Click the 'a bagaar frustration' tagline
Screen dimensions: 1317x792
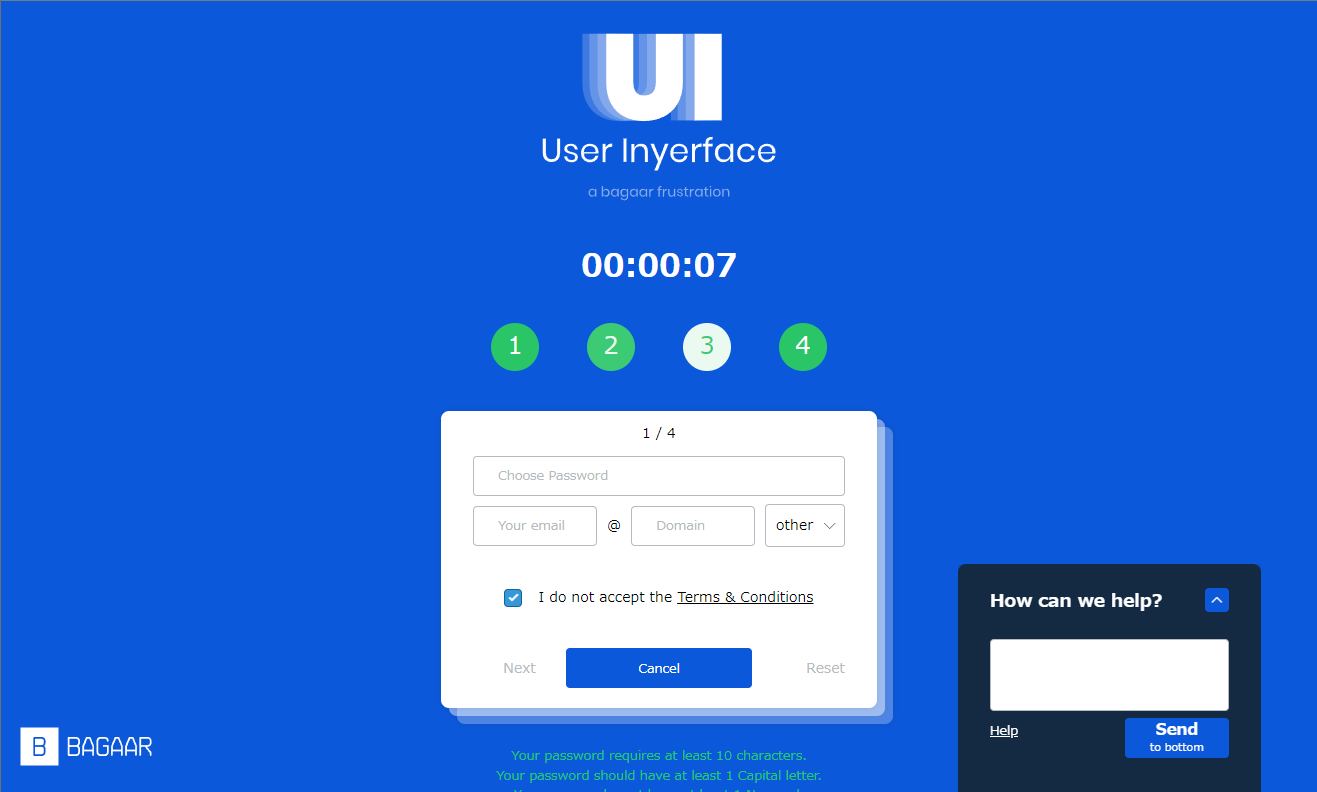tap(659, 192)
